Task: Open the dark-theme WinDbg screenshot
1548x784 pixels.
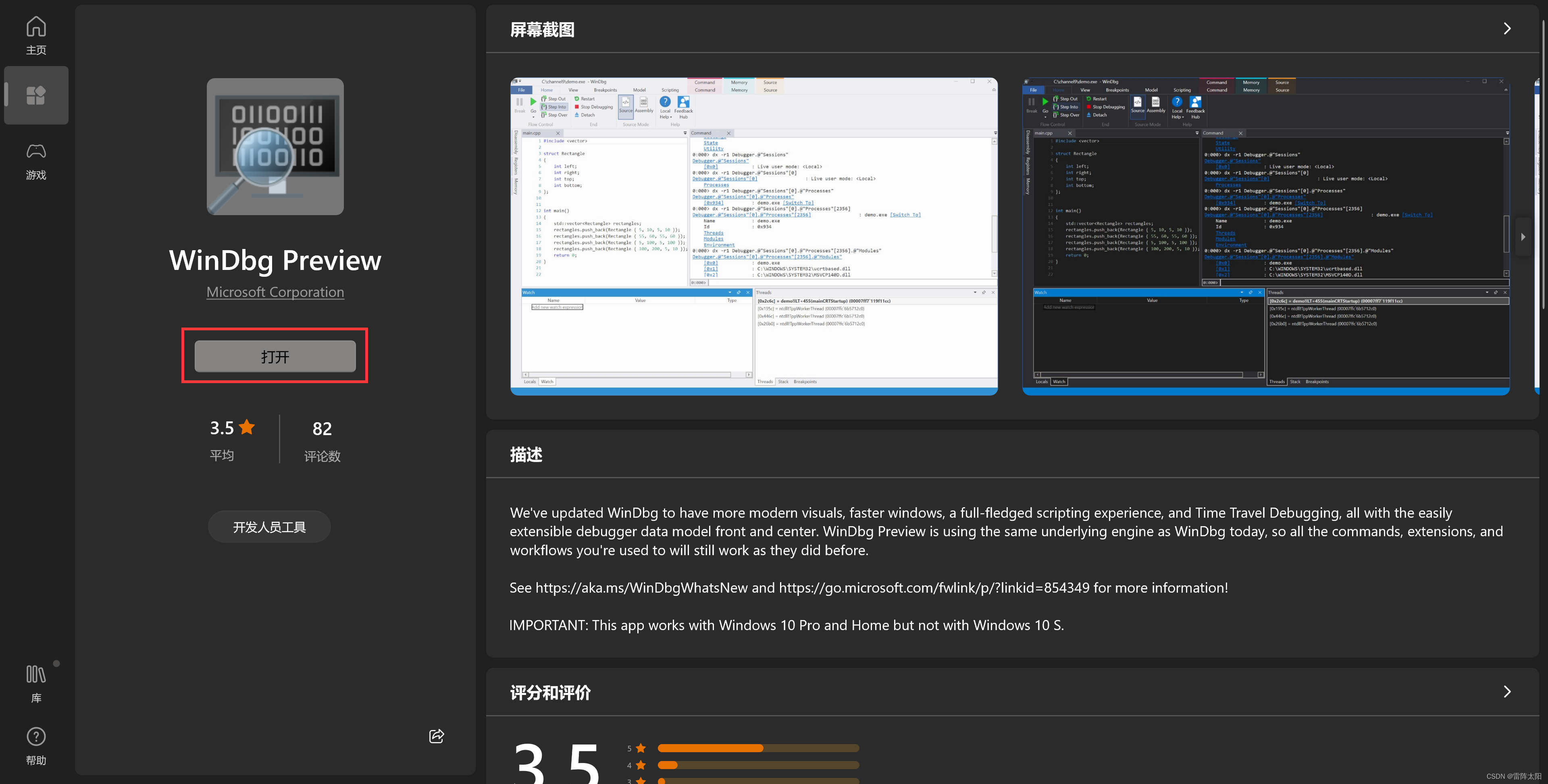Action: pos(1265,236)
